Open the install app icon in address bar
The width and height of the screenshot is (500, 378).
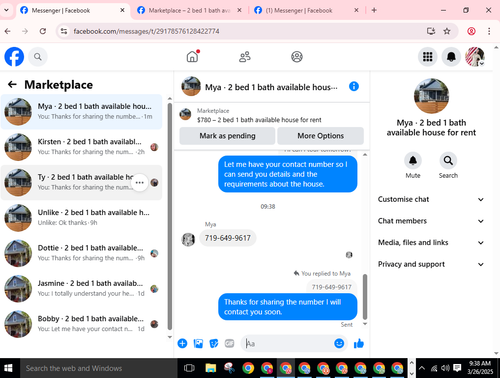[431, 31]
